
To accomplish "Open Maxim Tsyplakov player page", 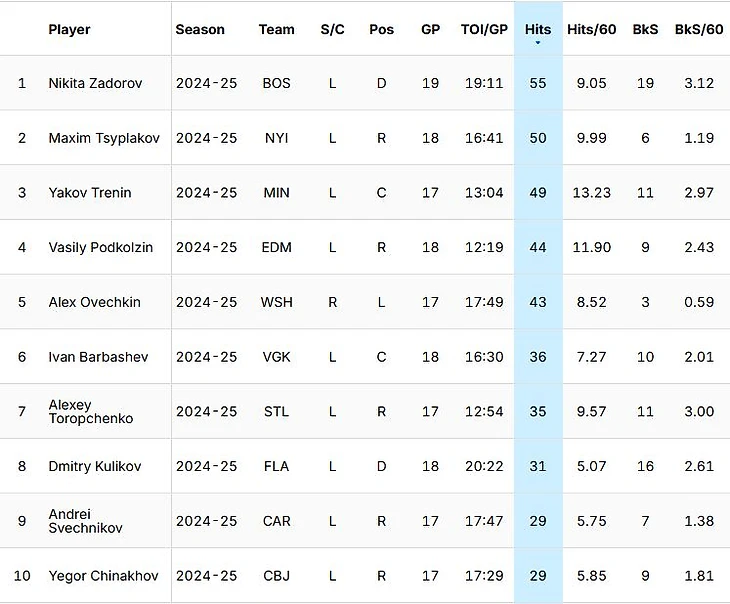I will coord(104,138).
